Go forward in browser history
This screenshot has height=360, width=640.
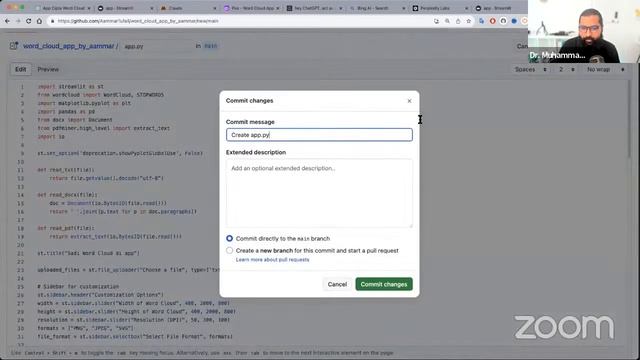click(x=18, y=21)
